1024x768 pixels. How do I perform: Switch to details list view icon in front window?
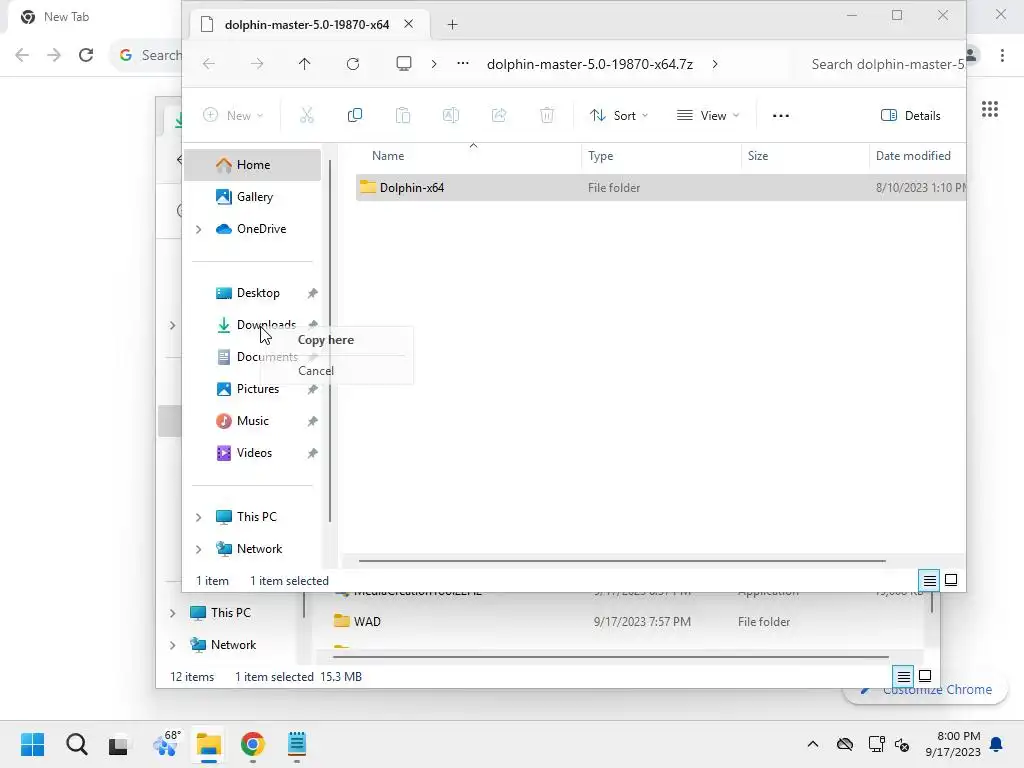(929, 580)
